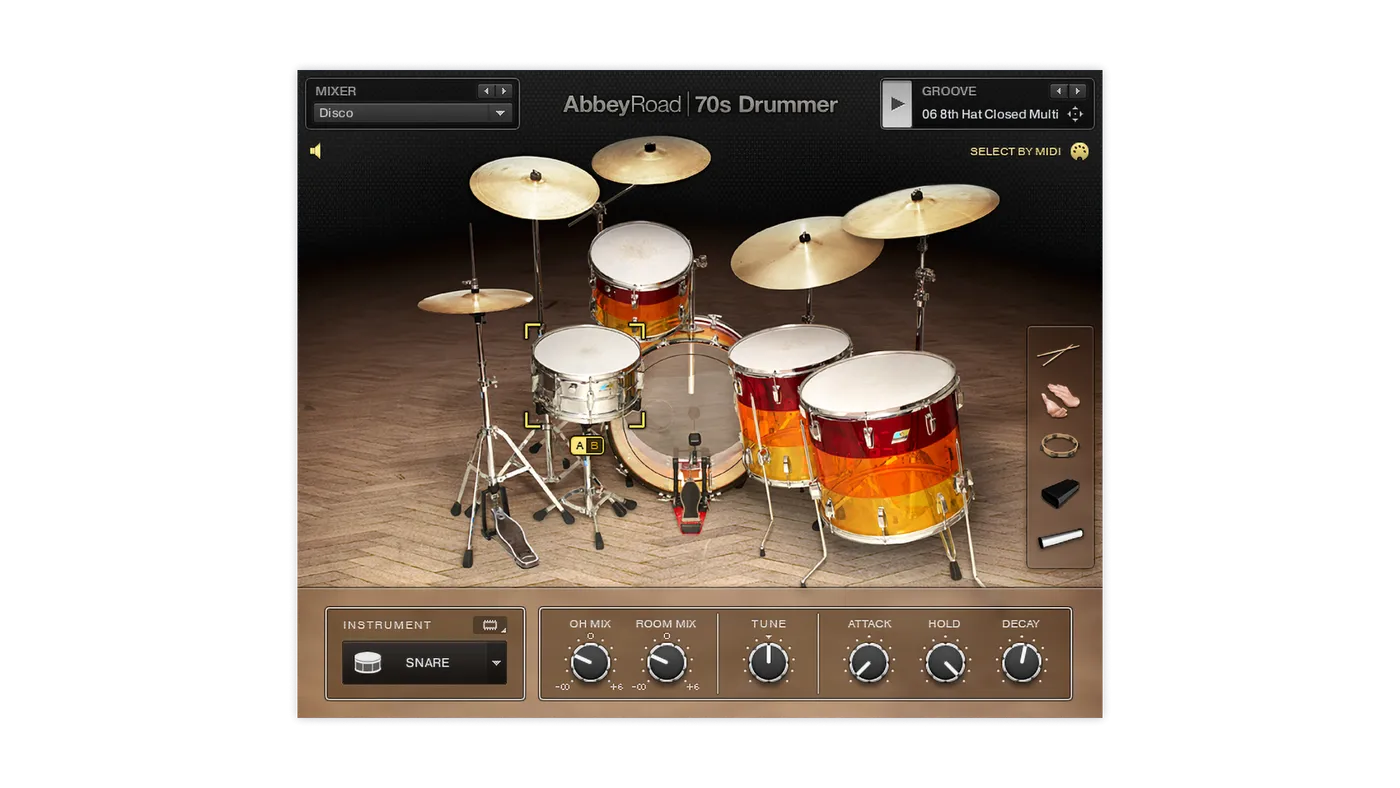
Task: Click the snare drum in the kit
Action: tap(586, 373)
